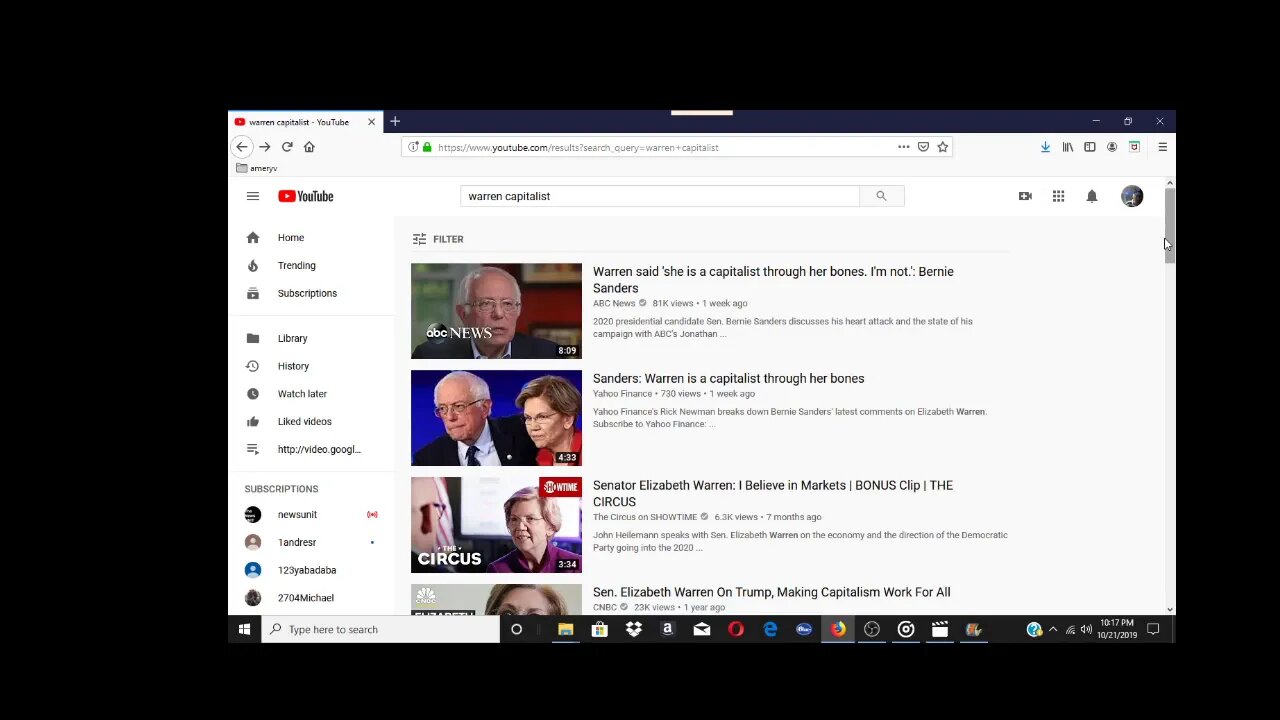Toggle the YouTube guide hamburger menu
This screenshot has width=1280, height=720.
tap(253, 196)
